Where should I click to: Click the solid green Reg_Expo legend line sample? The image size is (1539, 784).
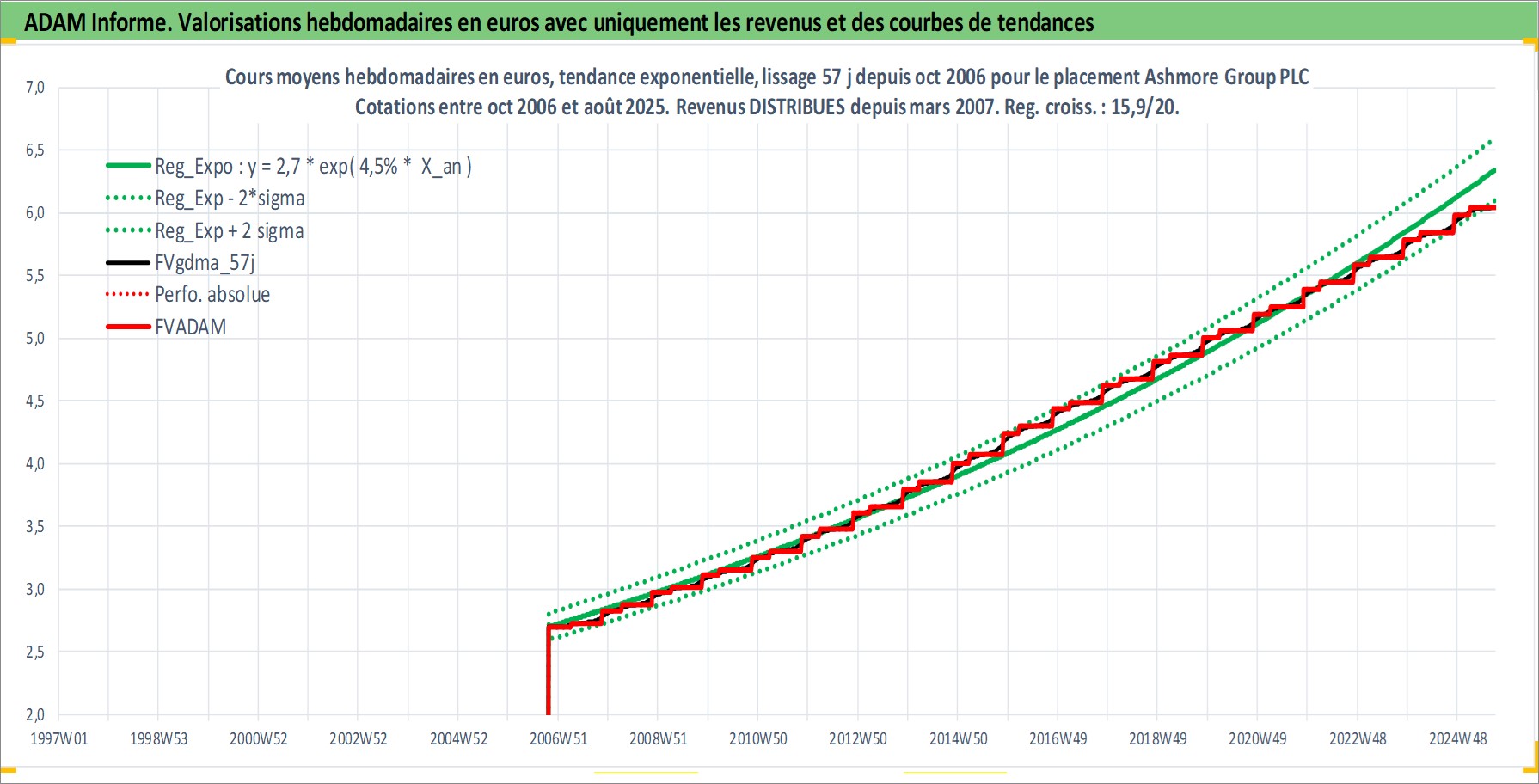pyautogui.click(x=128, y=165)
